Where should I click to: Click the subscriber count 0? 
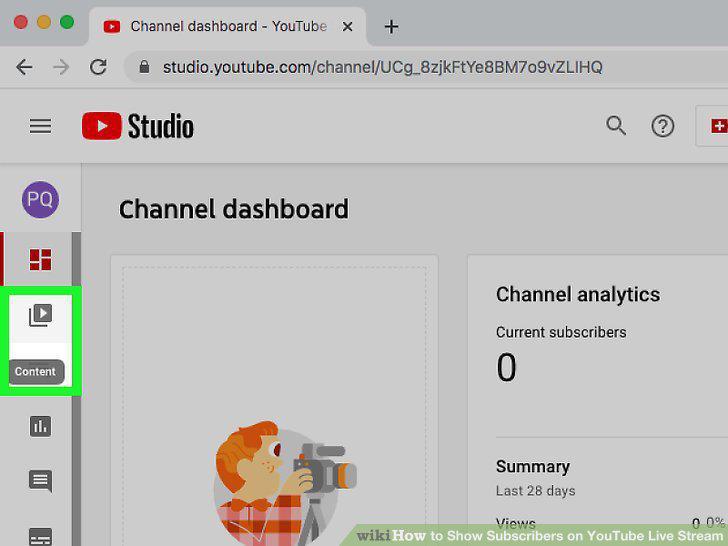pyautogui.click(x=506, y=367)
